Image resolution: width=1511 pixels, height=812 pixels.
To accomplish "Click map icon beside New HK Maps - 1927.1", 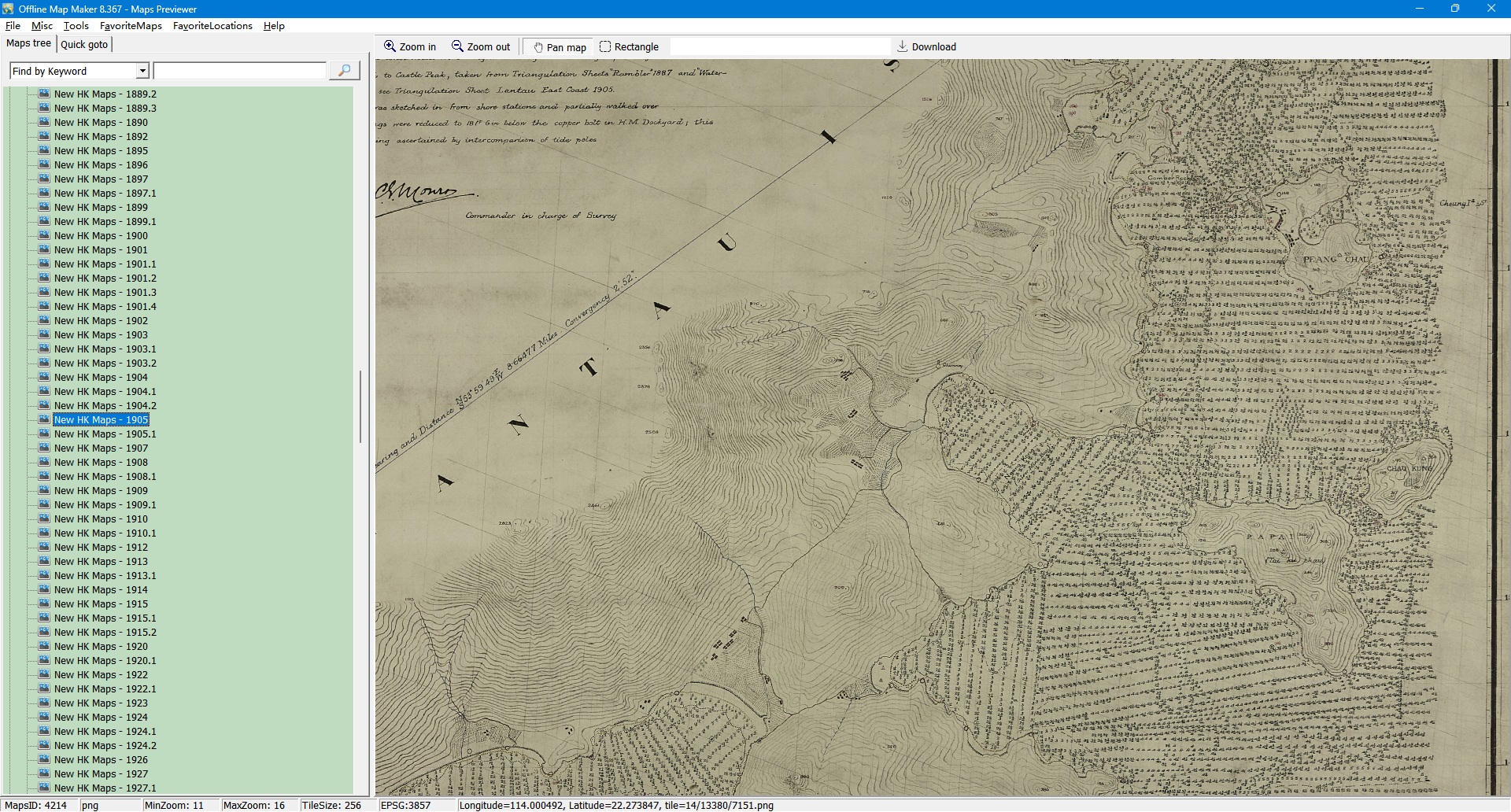I will 45,788.
